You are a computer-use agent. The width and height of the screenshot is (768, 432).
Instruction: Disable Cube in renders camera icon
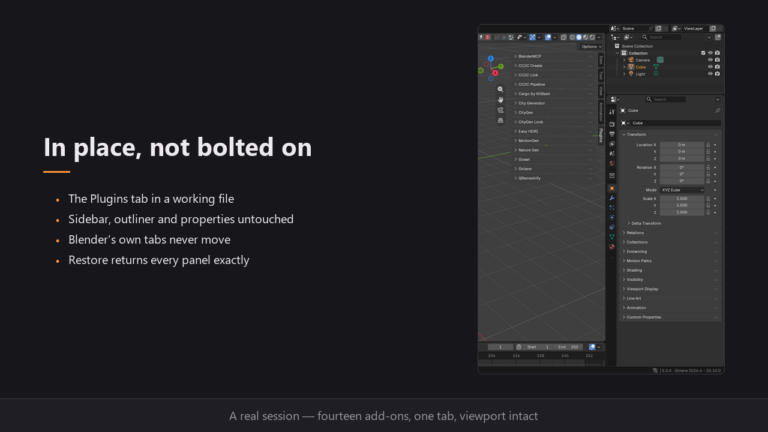click(x=718, y=67)
